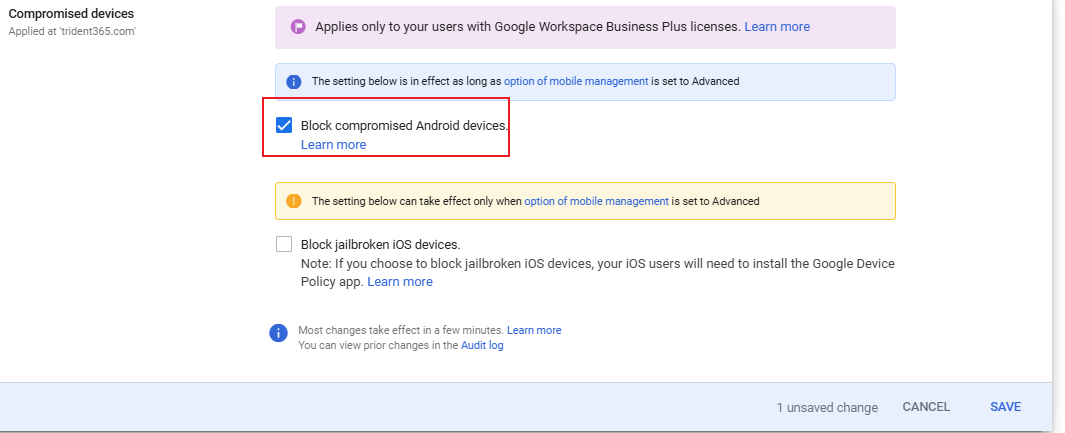Click the purple flag icon in license banner

click(298, 27)
